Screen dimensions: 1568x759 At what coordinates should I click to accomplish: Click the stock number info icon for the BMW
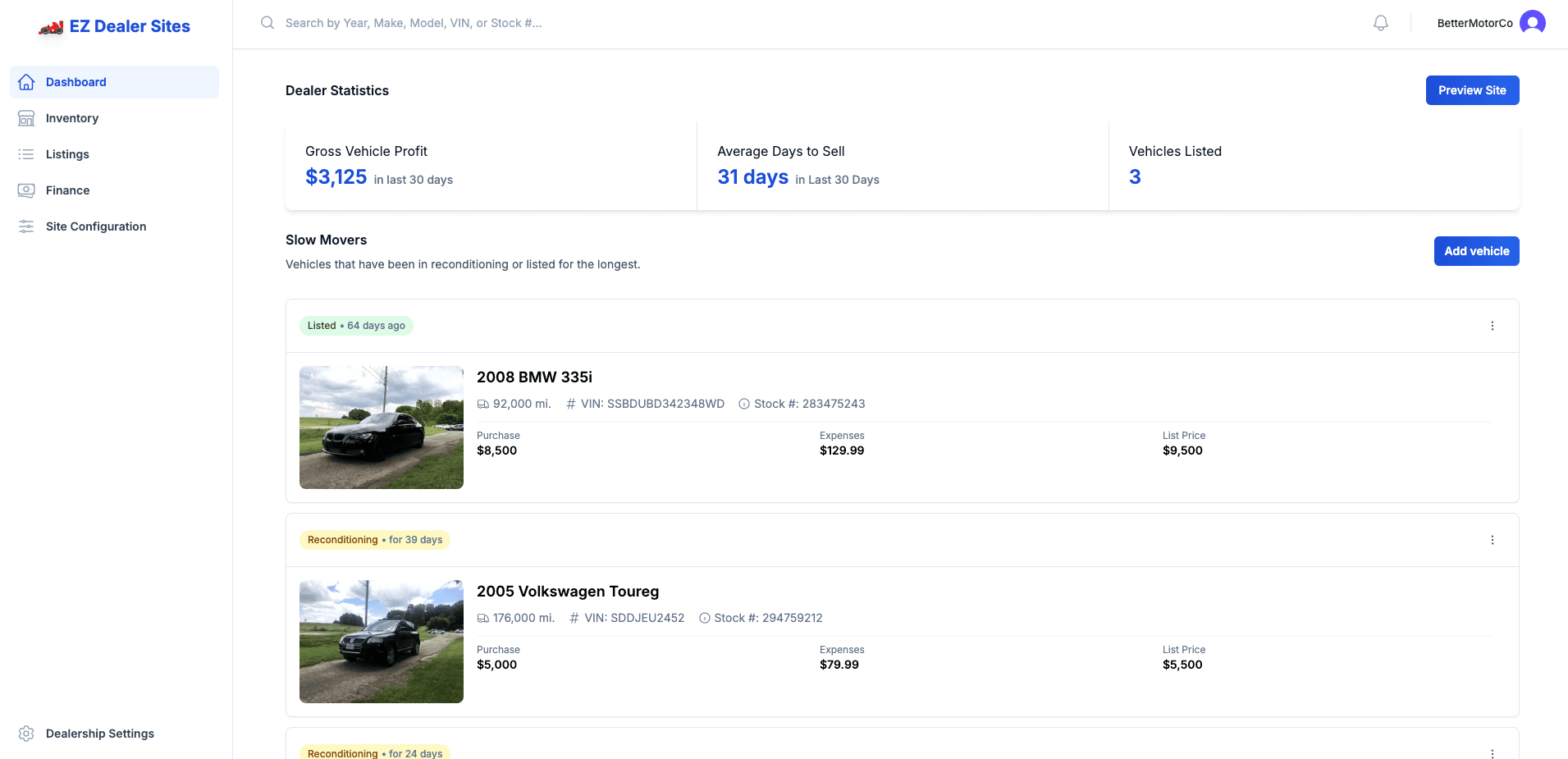coord(743,404)
